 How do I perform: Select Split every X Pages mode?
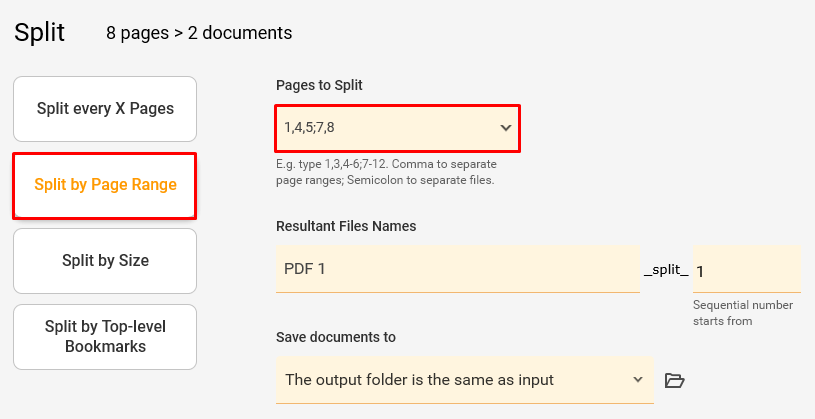tap(105, 109)
